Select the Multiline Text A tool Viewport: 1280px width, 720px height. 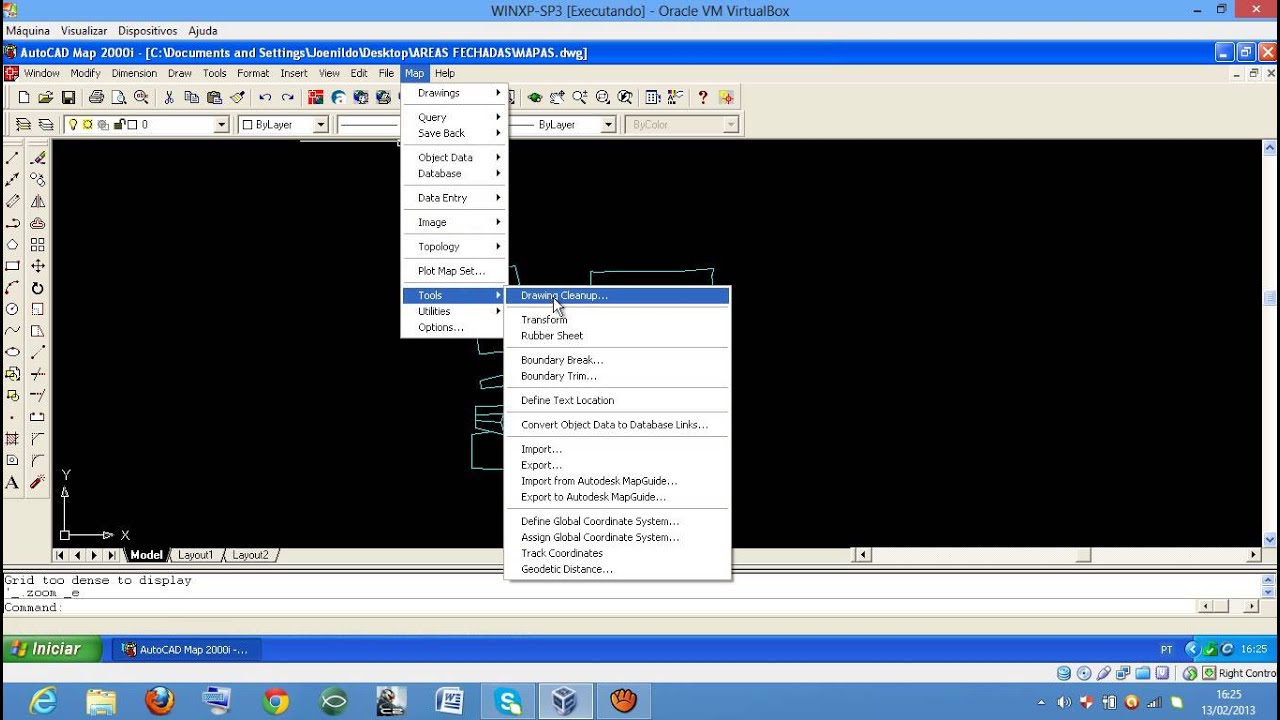(12, 482)
